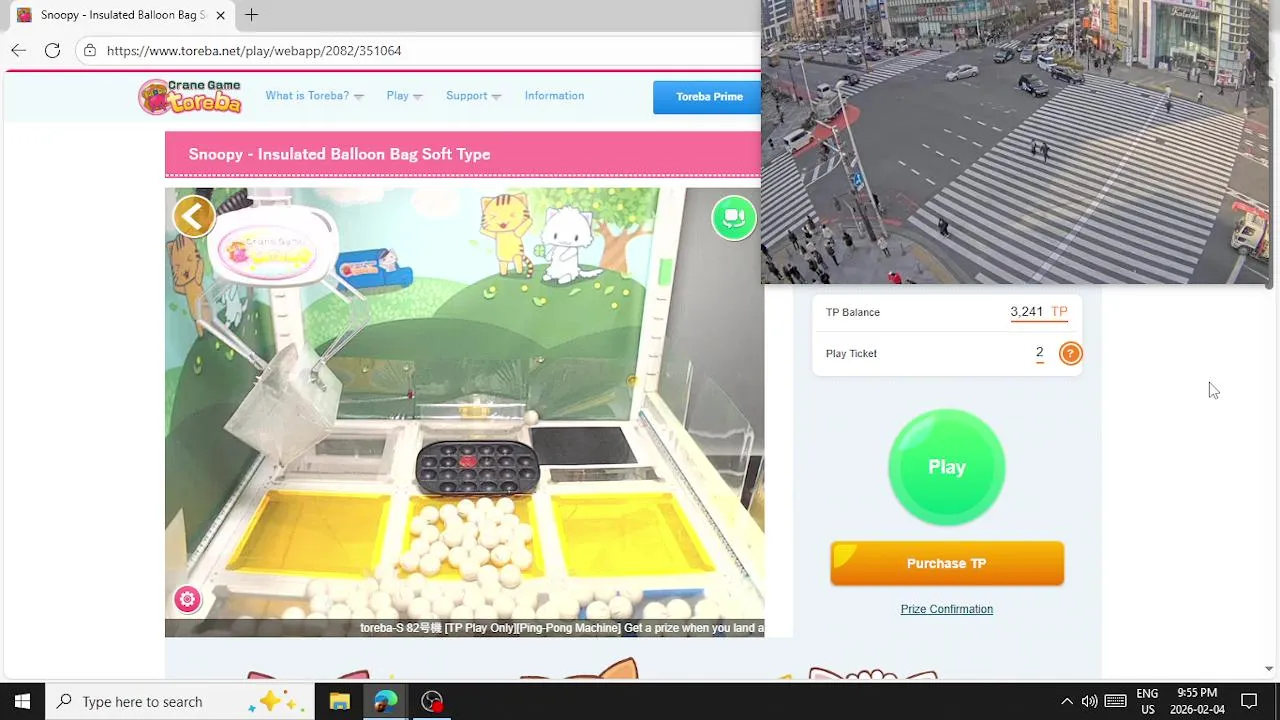This screenshot has height=720, width=1280.
Task: Open the clock and date in the taskbar
Action: (x=1197, y=701)
